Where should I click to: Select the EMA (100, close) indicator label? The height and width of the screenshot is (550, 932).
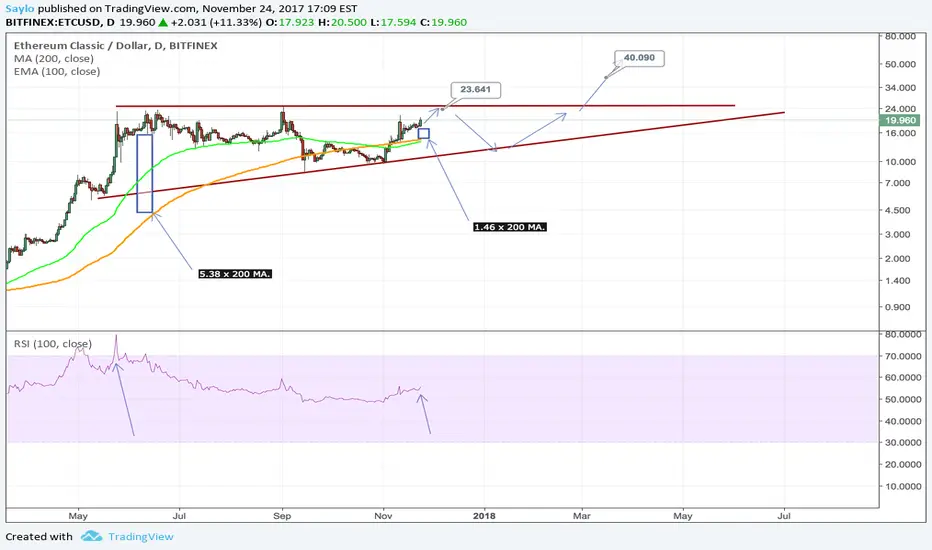[57, 71]
